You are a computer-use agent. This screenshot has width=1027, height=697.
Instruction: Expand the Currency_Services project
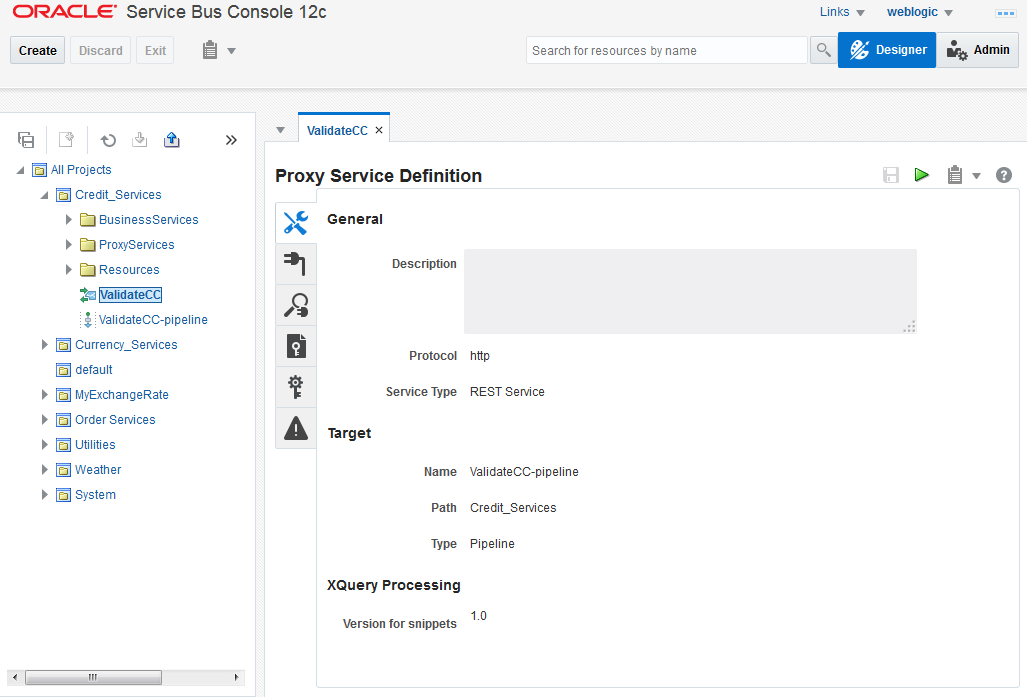click(x=45, y=345)
